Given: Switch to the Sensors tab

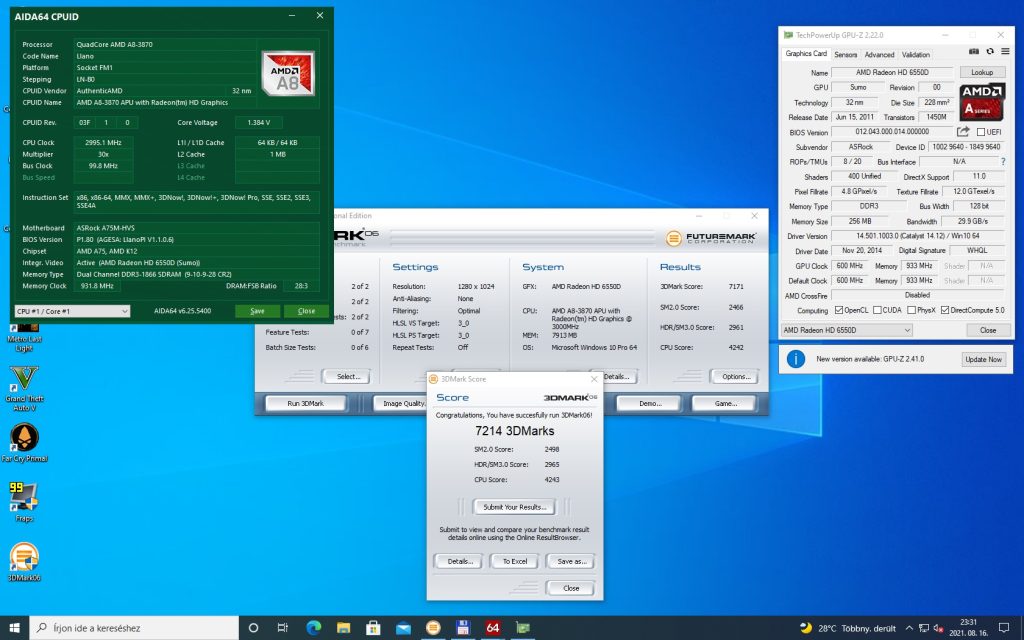Looking at the screenshot, I should pos(846,55).
